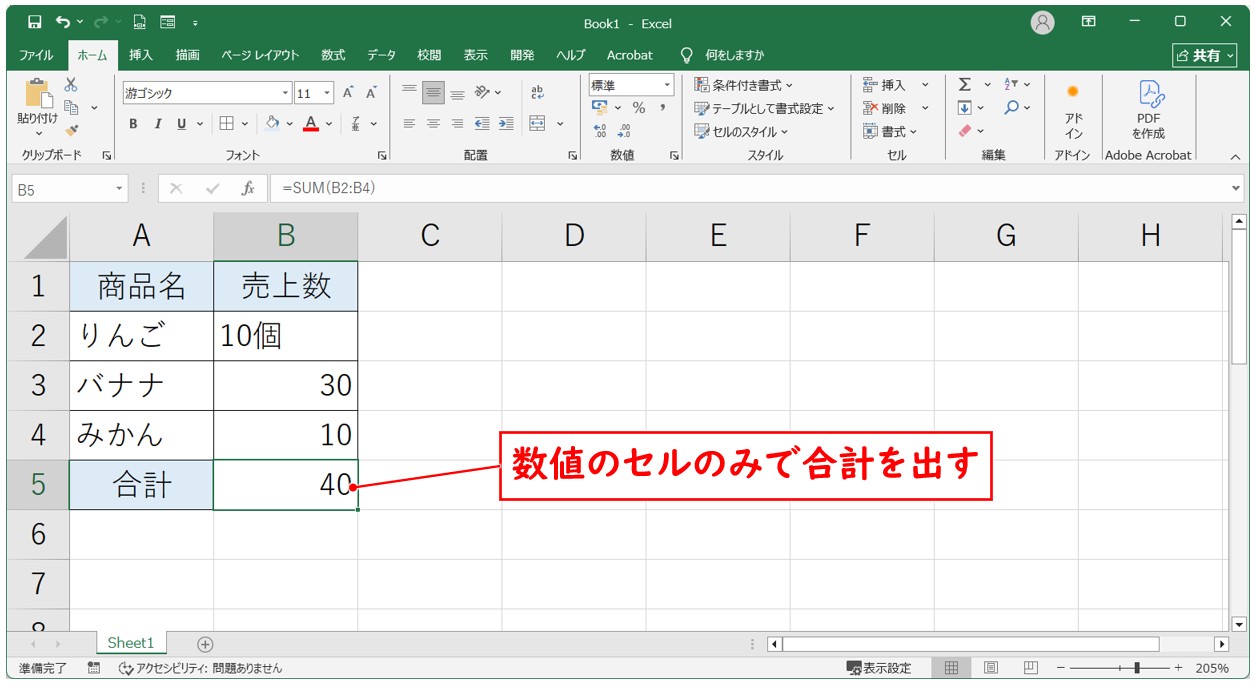Click the zoom slider handle
The height and width of the screenshot is (685, 1255).
1137,668
